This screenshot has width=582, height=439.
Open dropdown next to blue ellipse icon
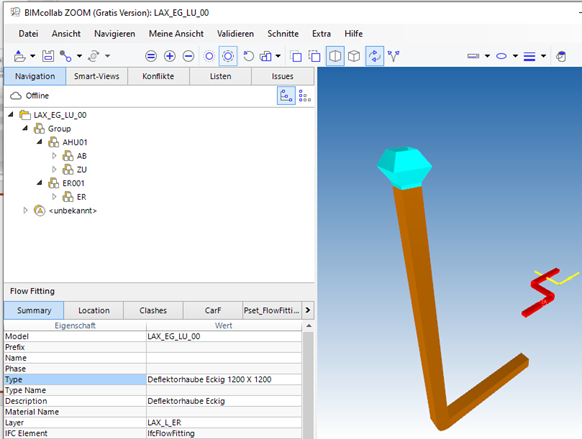click(515, 56)
